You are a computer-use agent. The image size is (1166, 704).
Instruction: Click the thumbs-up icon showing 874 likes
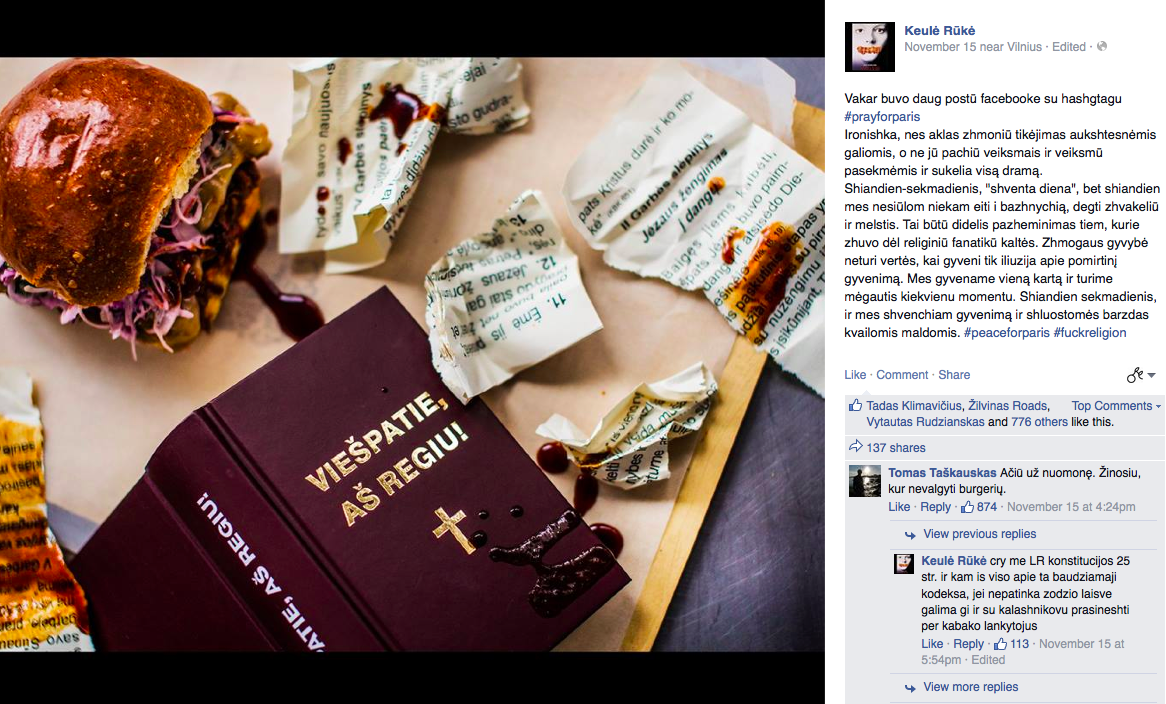click(967, 506)
